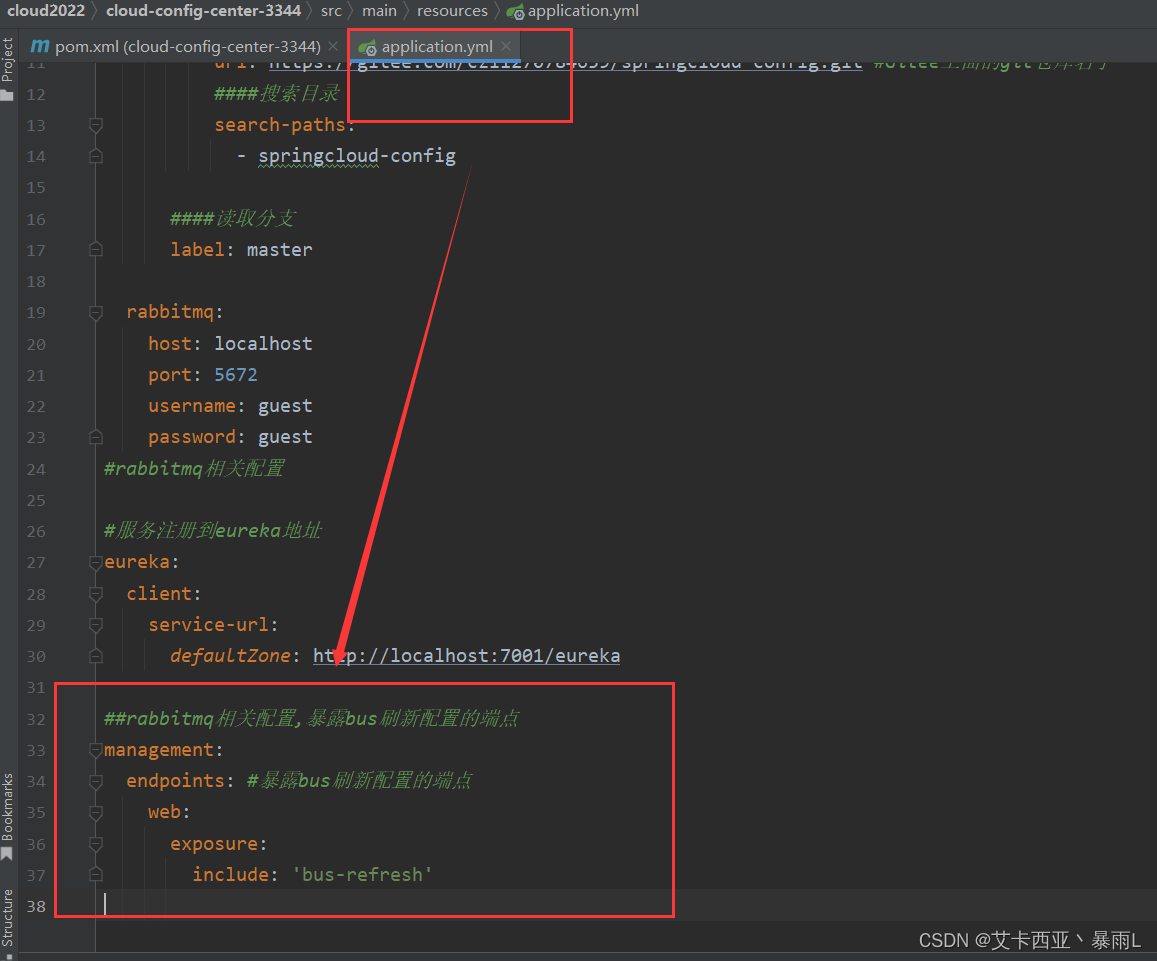Click the web key on line 35

(165, 812)
